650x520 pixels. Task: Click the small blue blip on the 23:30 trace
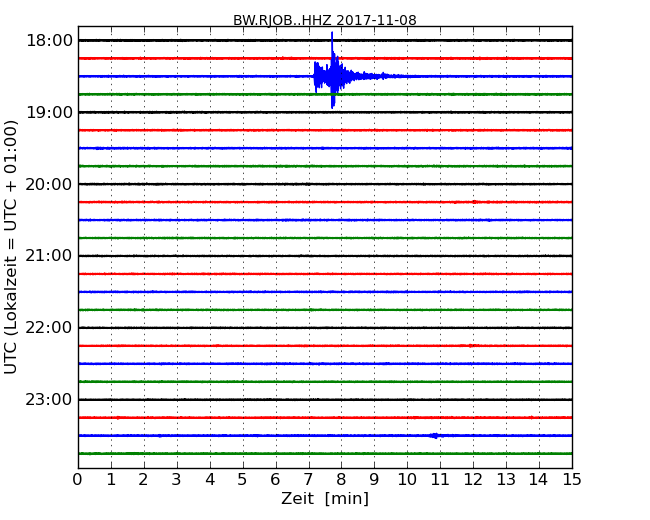click(435, 435)
